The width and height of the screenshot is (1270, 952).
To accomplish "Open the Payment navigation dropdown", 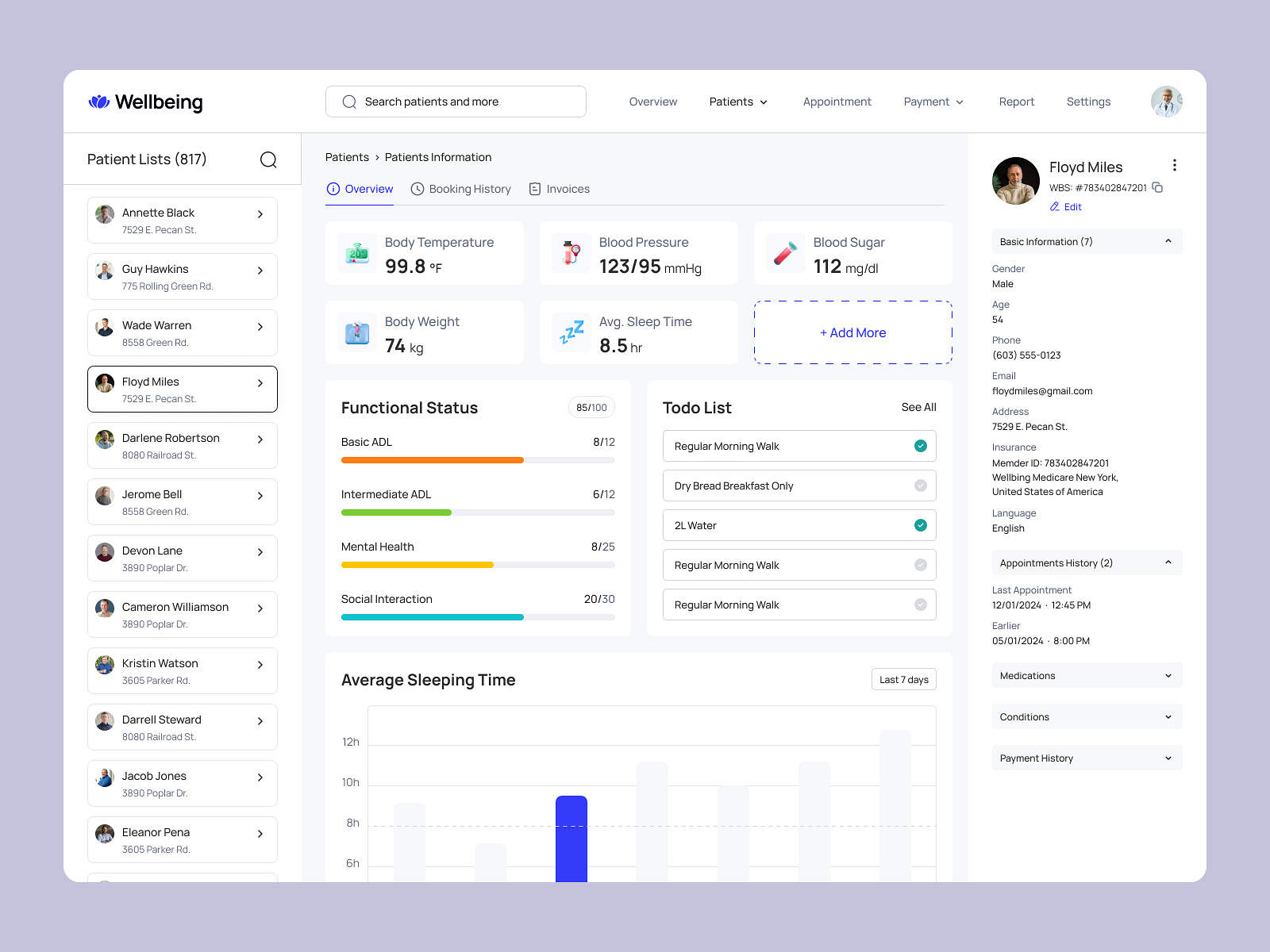I will (933, 102).
